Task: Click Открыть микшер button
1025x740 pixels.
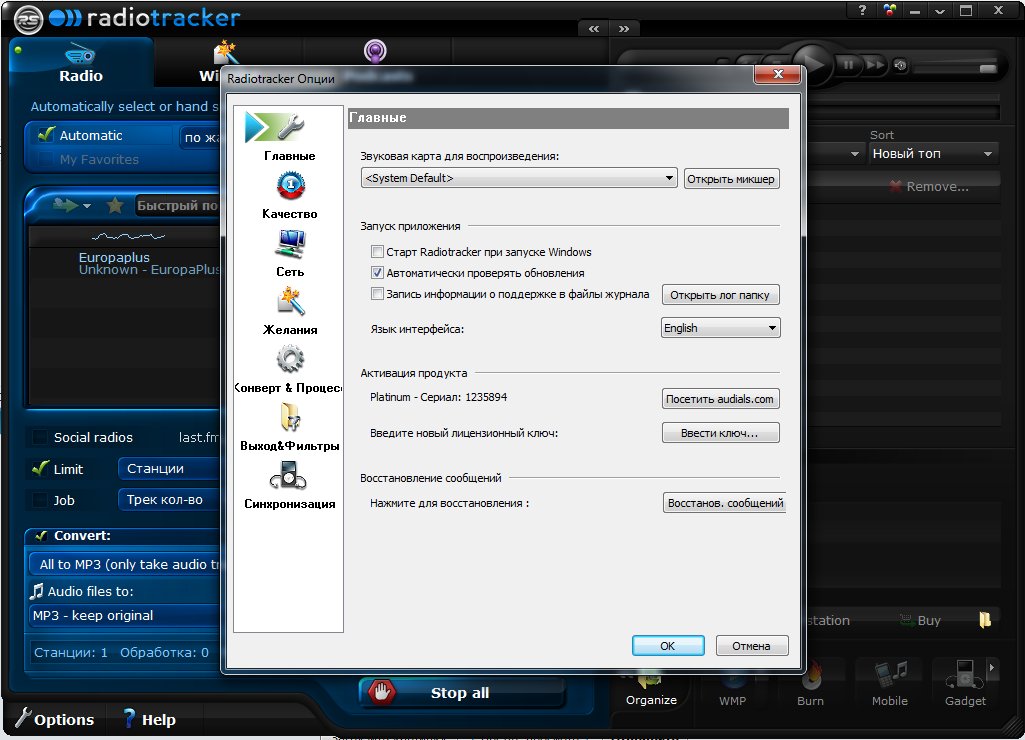Action: pos(731,178)
